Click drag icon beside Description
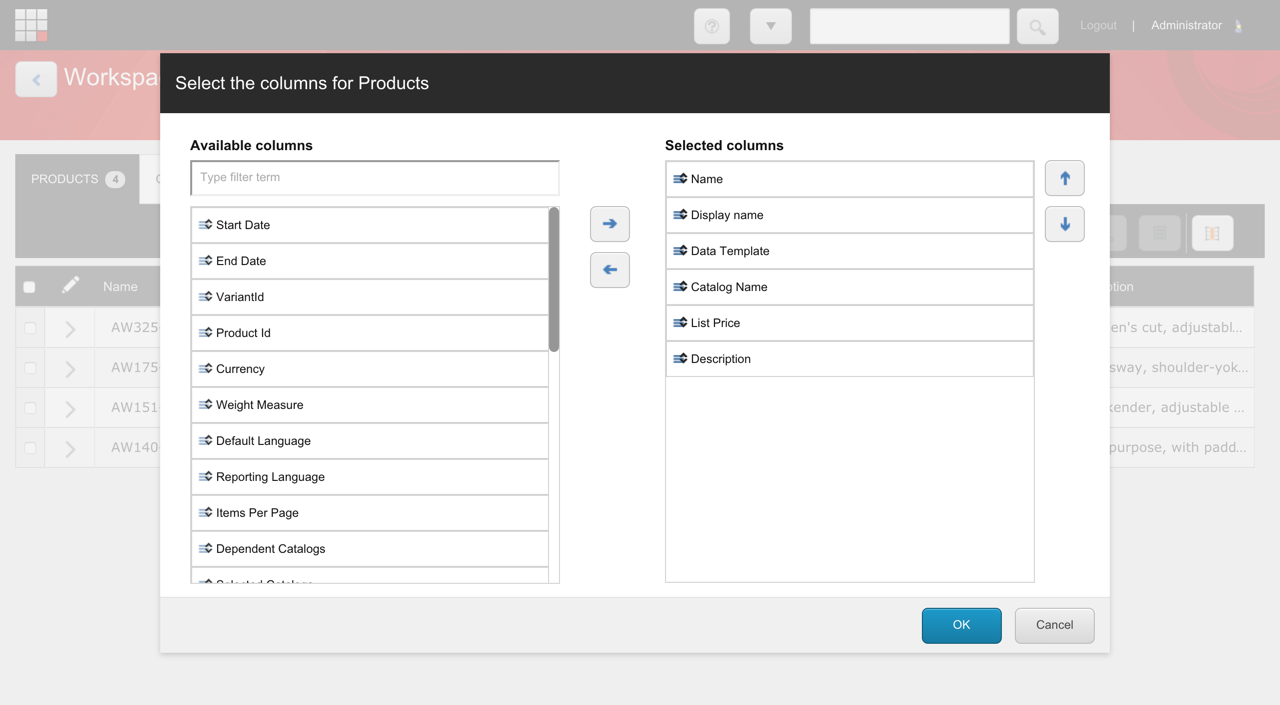This screenshot has height=705, width=1280. tap(680, 359)
